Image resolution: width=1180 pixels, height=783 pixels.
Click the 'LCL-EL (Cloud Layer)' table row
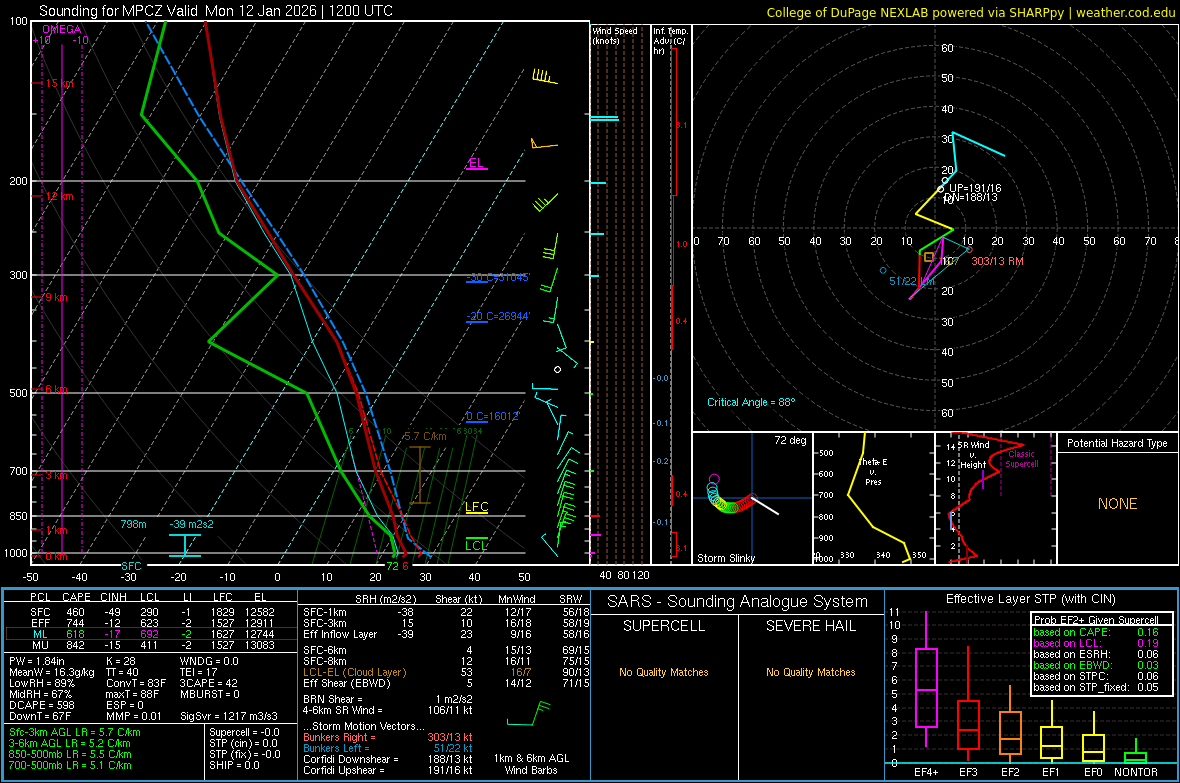pyautogui.click(x=446, y=672)
